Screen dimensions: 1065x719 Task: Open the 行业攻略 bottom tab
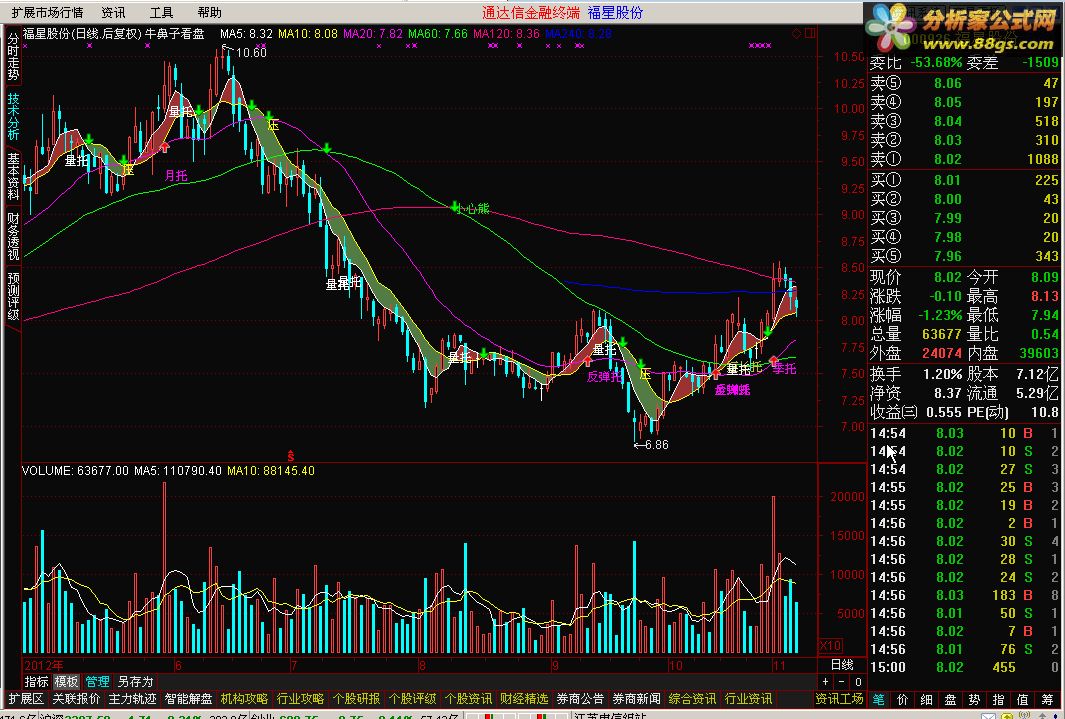pos(300,699)
